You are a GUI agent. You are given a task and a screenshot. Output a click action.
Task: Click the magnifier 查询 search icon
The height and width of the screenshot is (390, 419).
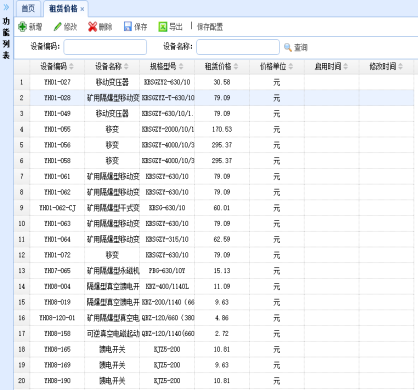[x=288, y=47]
